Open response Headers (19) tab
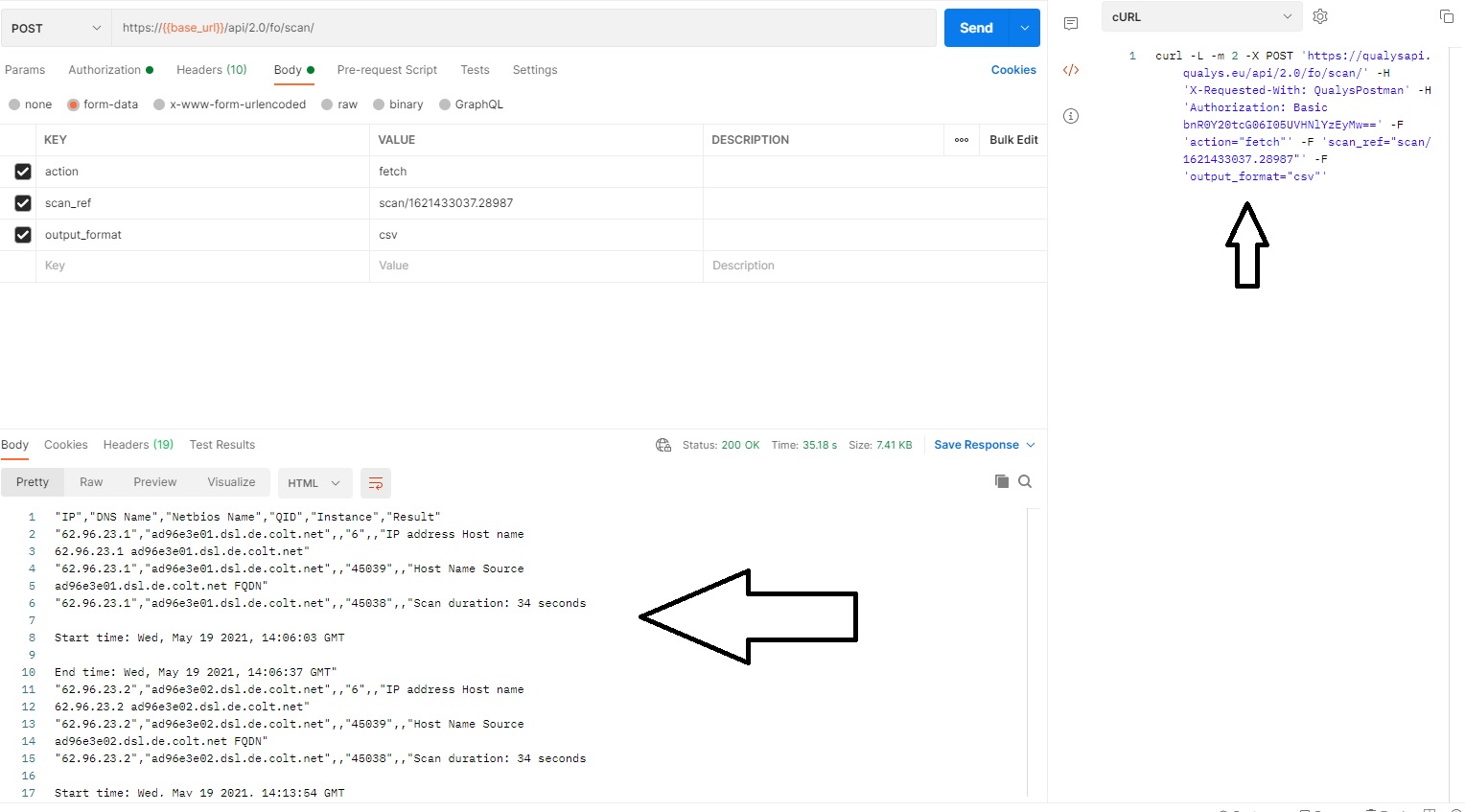The image size is (1465, 812). (138, 445)
